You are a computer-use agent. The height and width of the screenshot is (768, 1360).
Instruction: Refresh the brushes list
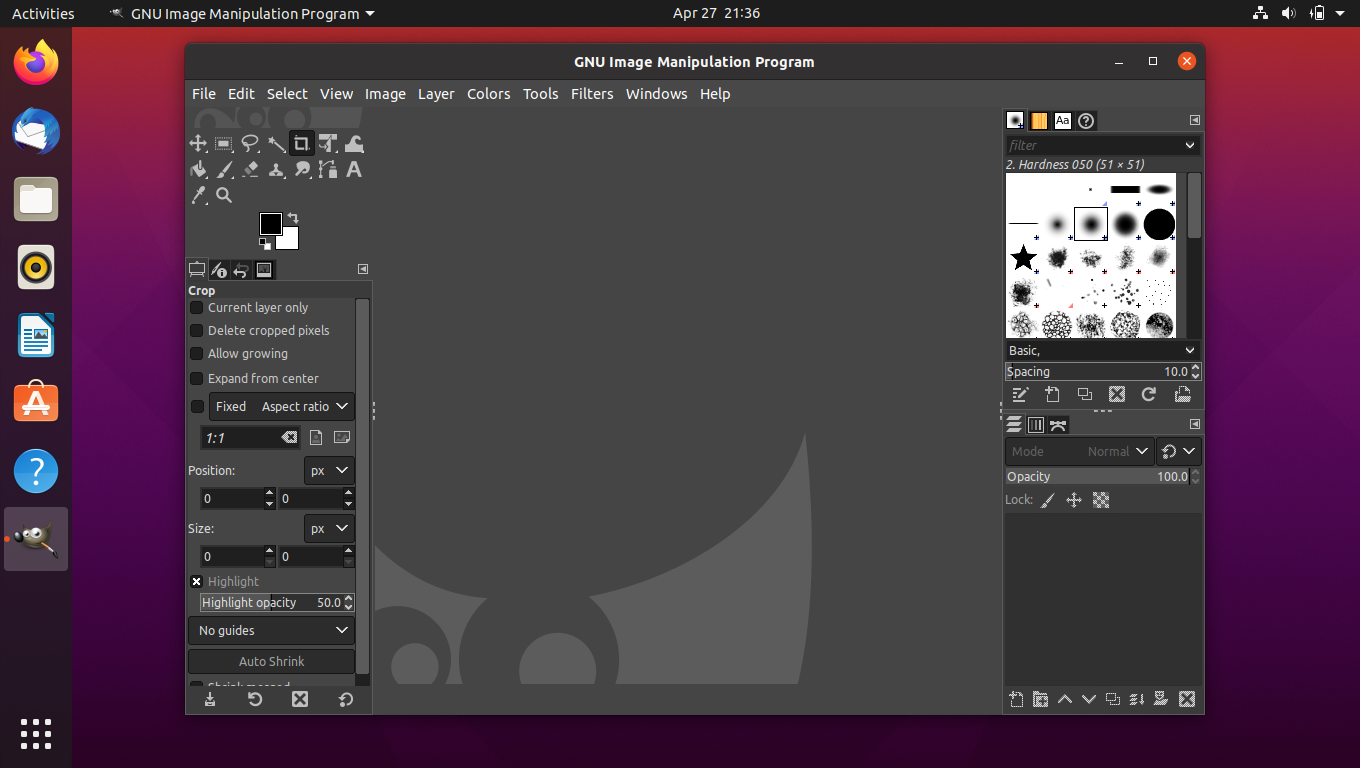coord(1148,394)
